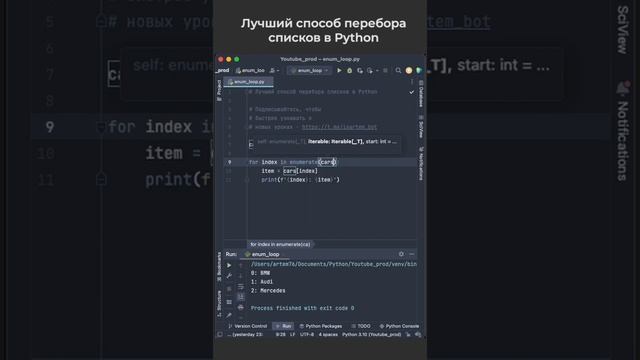The height and width of the screenshot is (360, 640).
Task: Run enum_loop with the green play icon
Action: [x=339, y=71]
